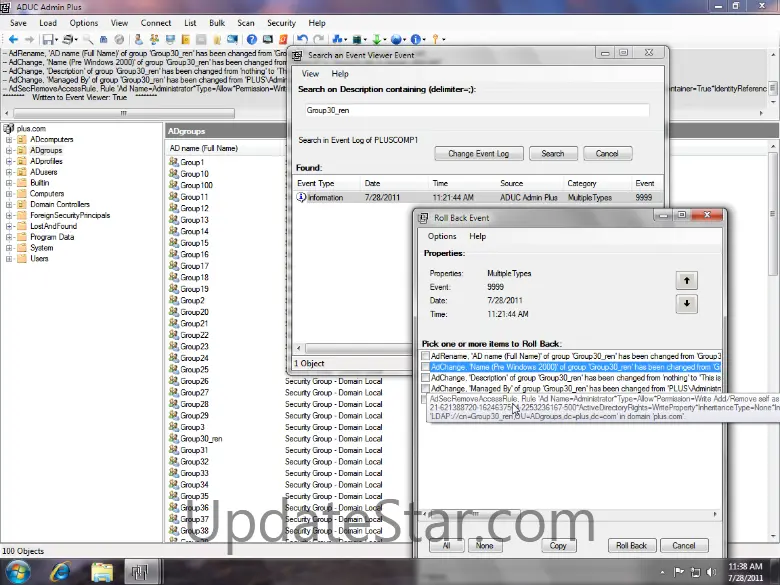The image size is (780, 585).
Task: Select Group30_ren in the group list
Action: 200,439
